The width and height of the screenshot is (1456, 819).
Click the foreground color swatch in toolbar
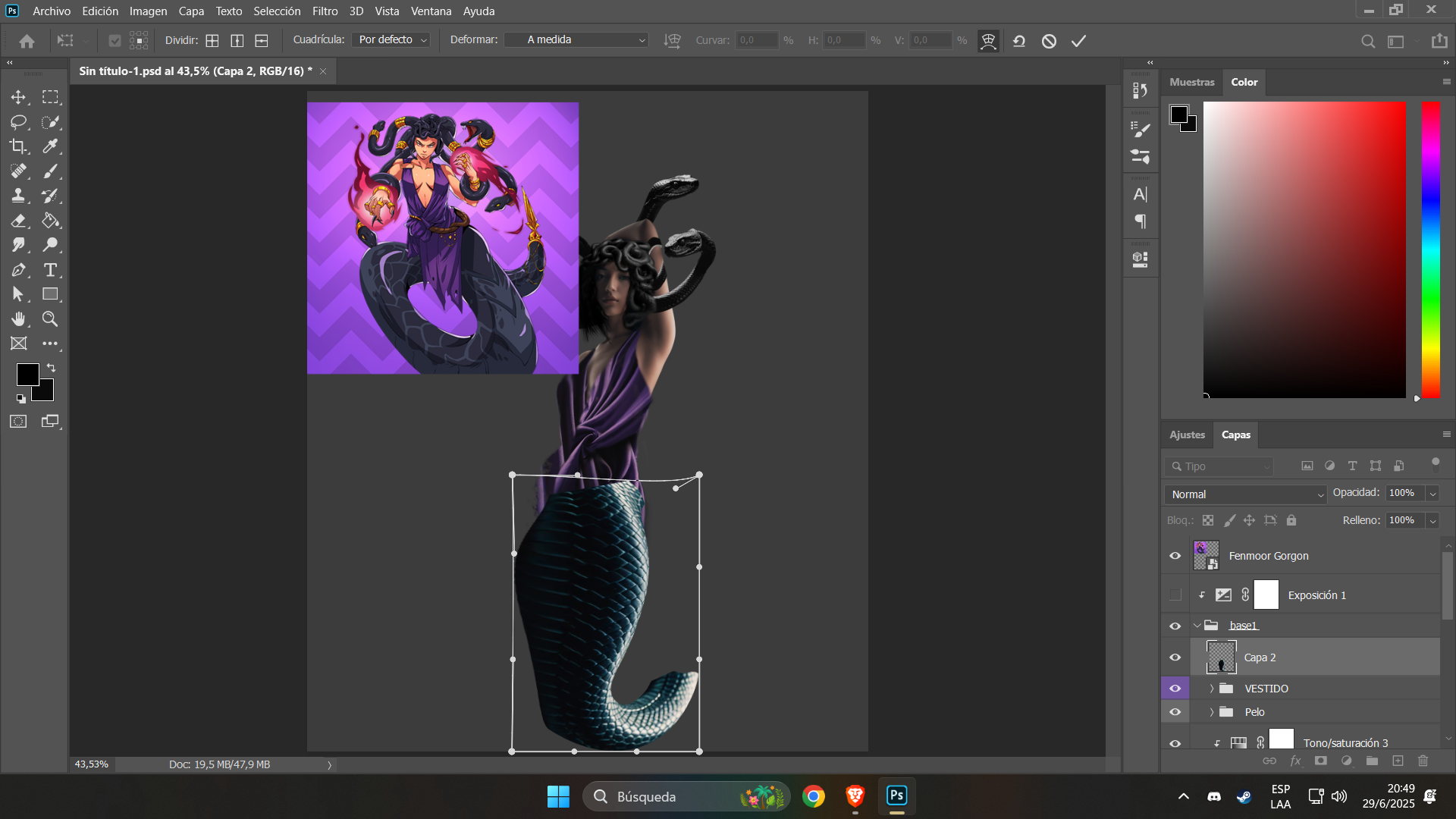tap(27, 375)
